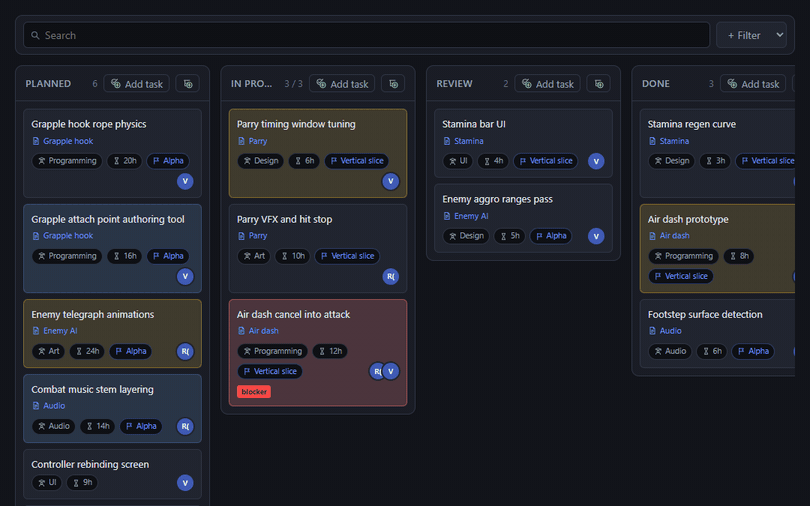
Task: Click 24h estimate on Enemy telegraph animations
Action: [x=87, y=352]
